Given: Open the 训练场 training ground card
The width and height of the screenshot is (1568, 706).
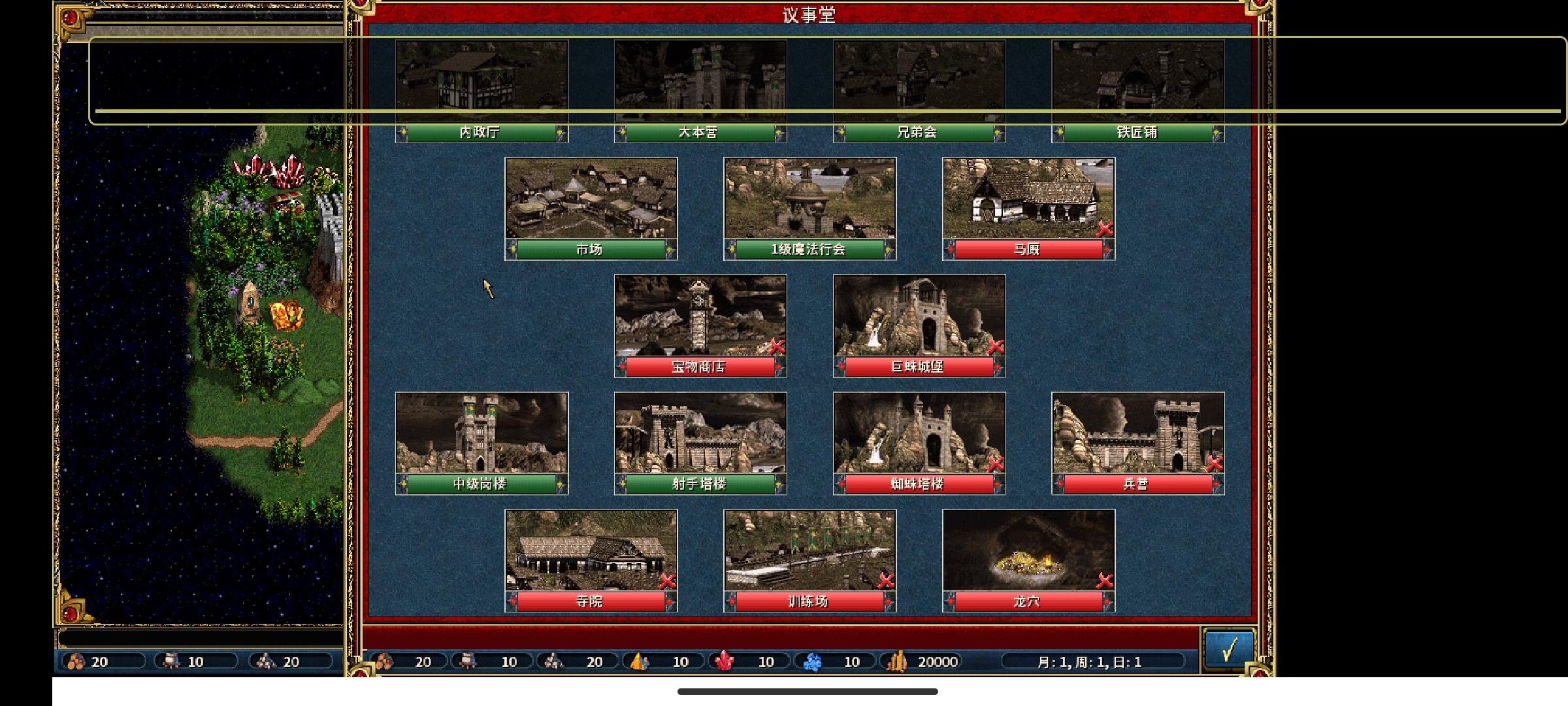Looking at the screenshot, I should (x=810, y=561).
